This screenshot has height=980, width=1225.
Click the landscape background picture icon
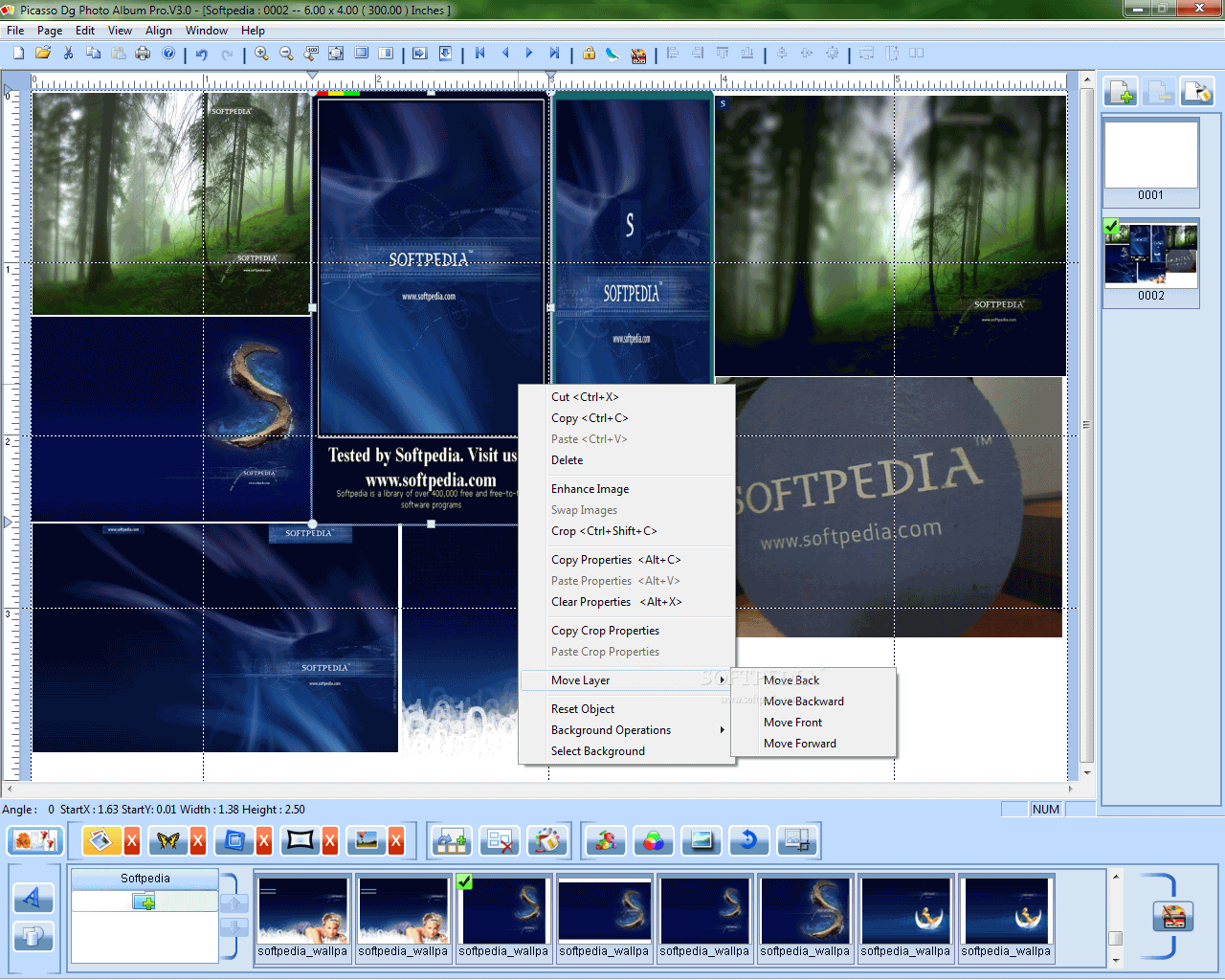click(367, 841)
